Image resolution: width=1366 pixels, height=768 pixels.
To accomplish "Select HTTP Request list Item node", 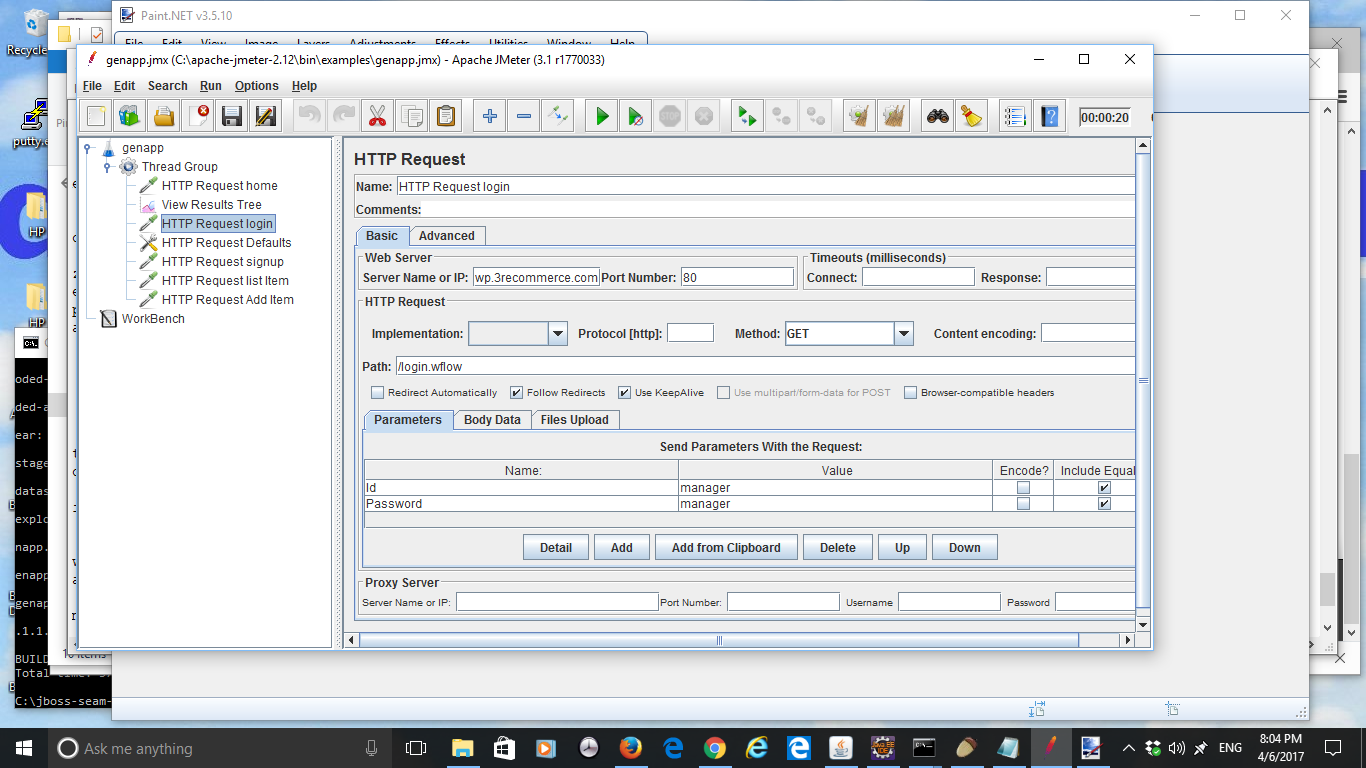I will pyautogui.click(x=225, y=281).
